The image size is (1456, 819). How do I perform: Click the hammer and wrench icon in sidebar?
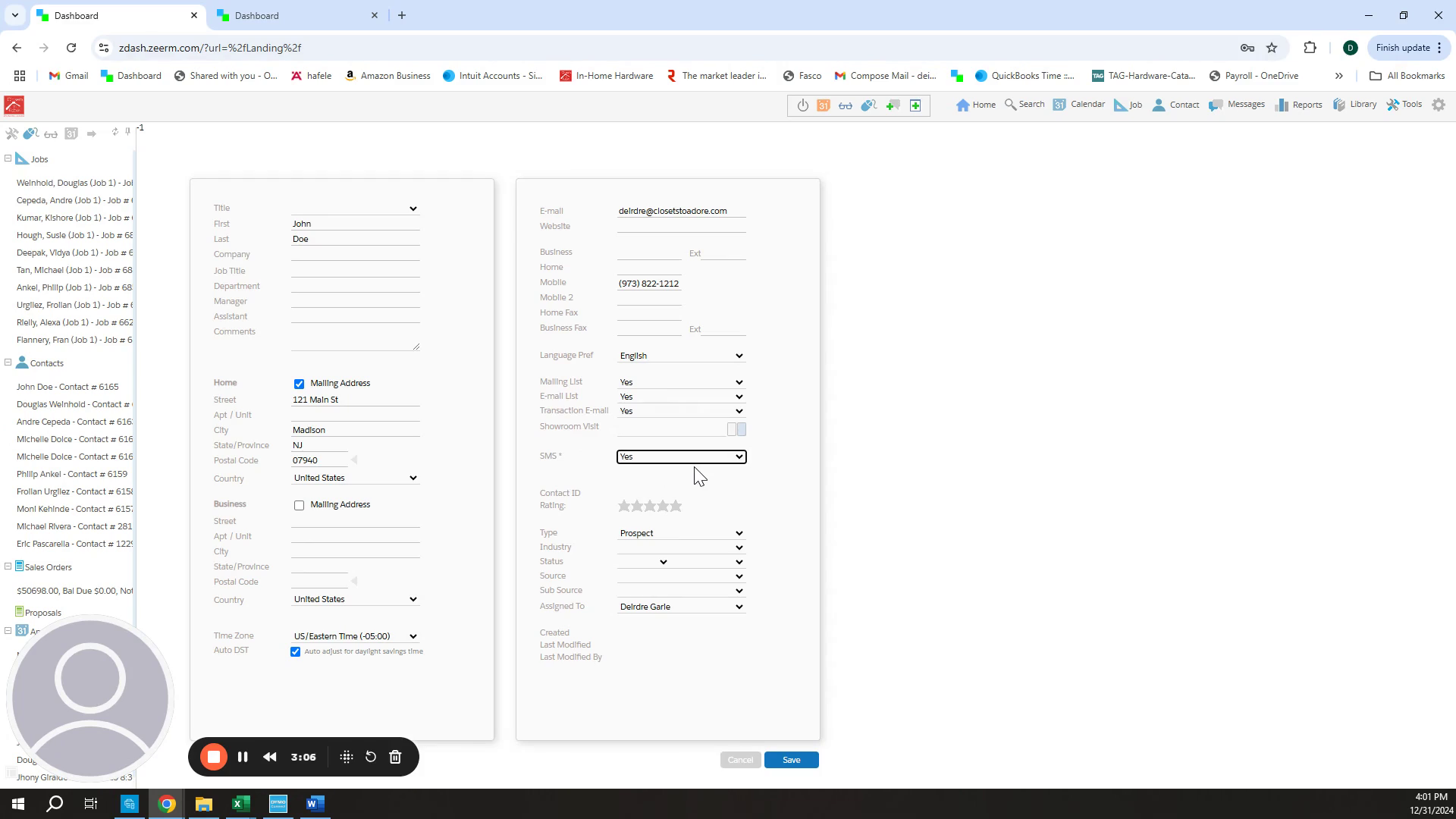tap(11, 133)
